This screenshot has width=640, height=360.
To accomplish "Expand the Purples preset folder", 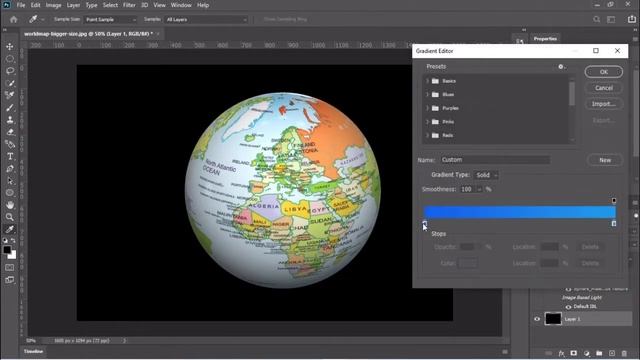I will pos(427,108).
